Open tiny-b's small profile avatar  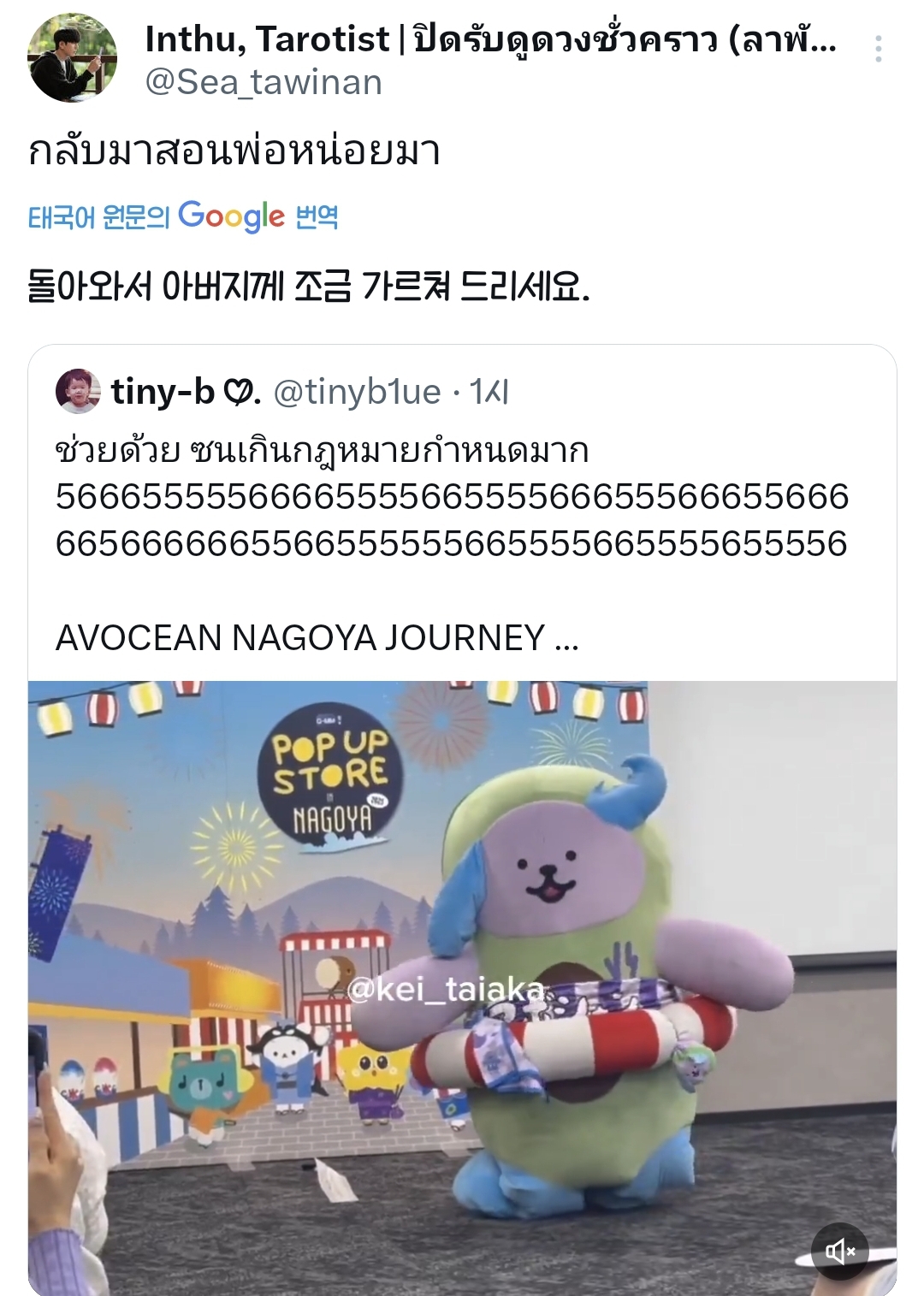[78, 392]
